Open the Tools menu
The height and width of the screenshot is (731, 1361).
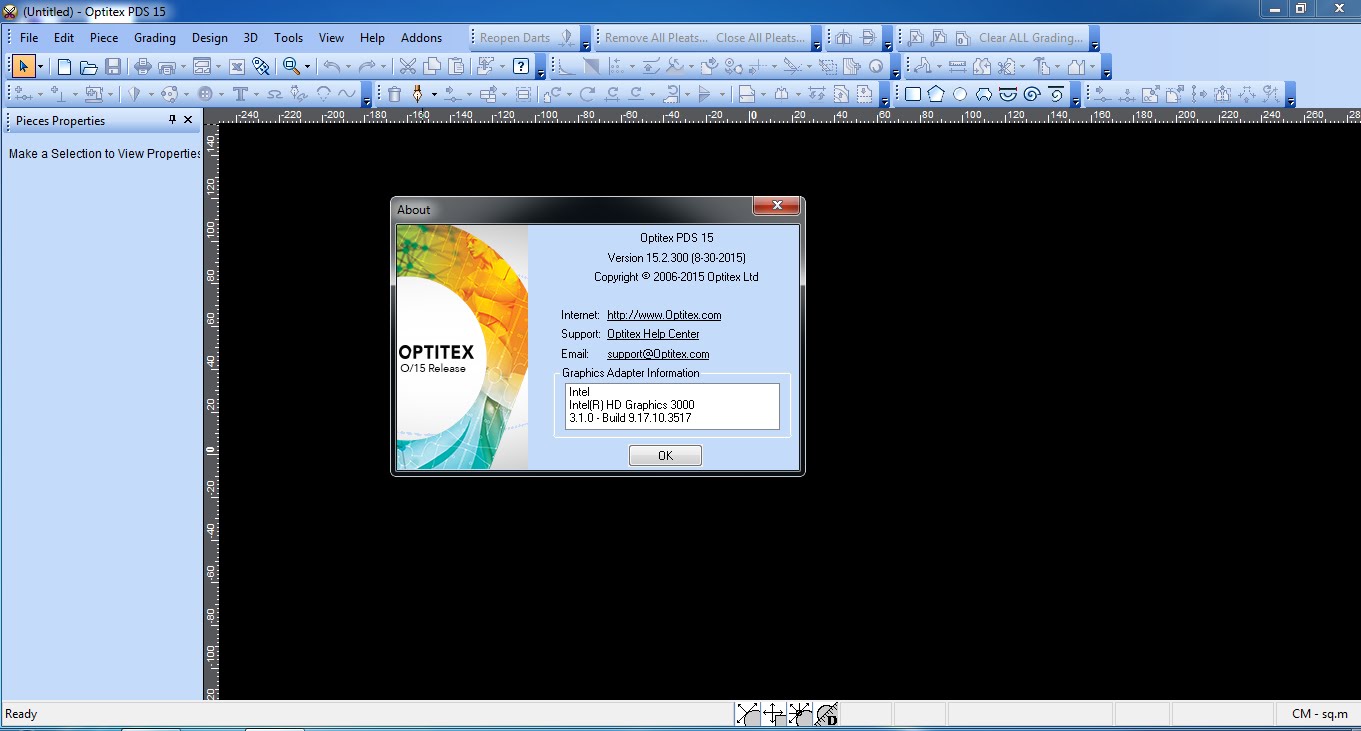(289, 38)
